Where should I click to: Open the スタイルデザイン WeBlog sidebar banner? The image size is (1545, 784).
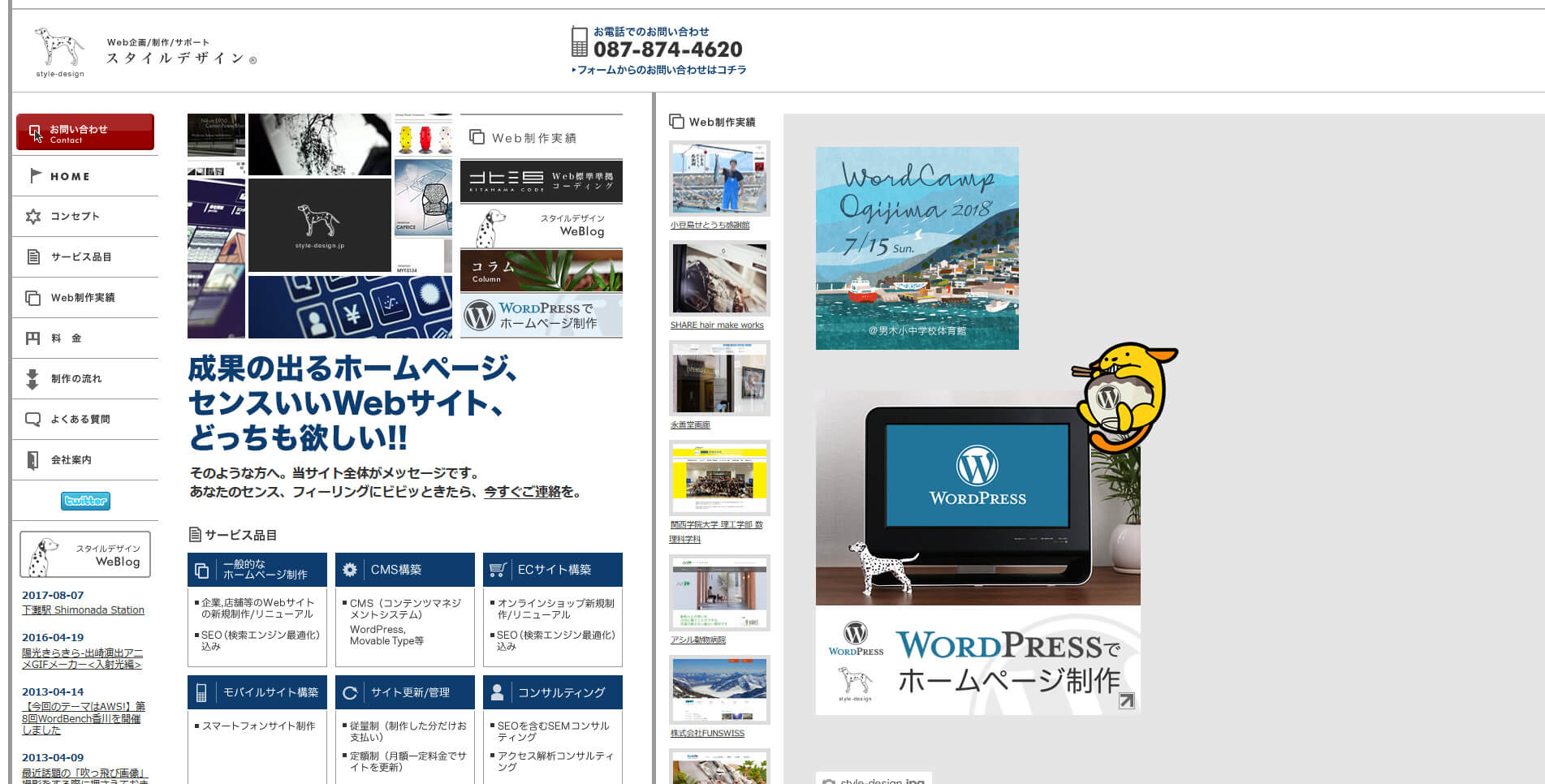point(85,554)
